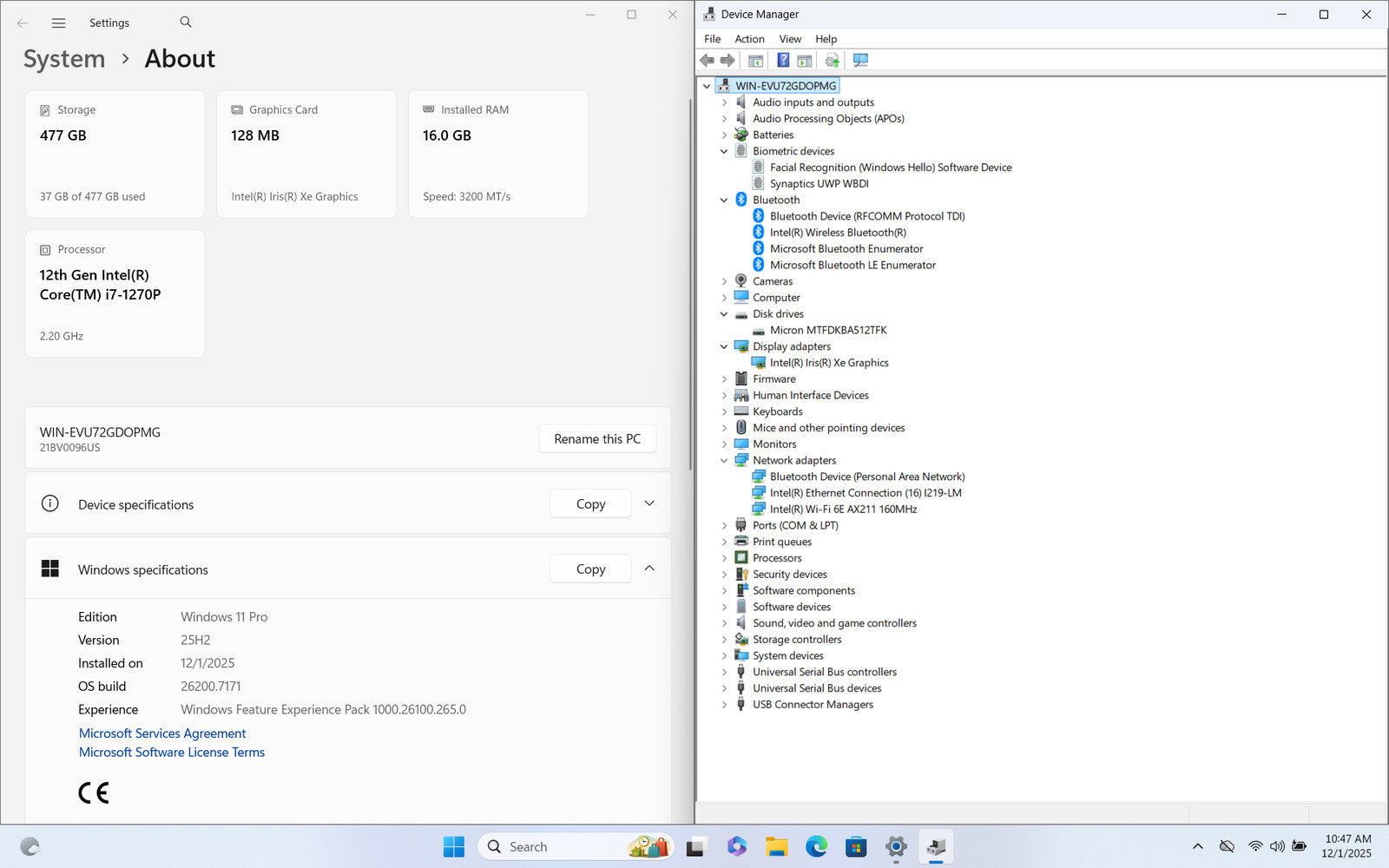
Task: Click the Settings search magnifier icon
Action: pos(186,23)
